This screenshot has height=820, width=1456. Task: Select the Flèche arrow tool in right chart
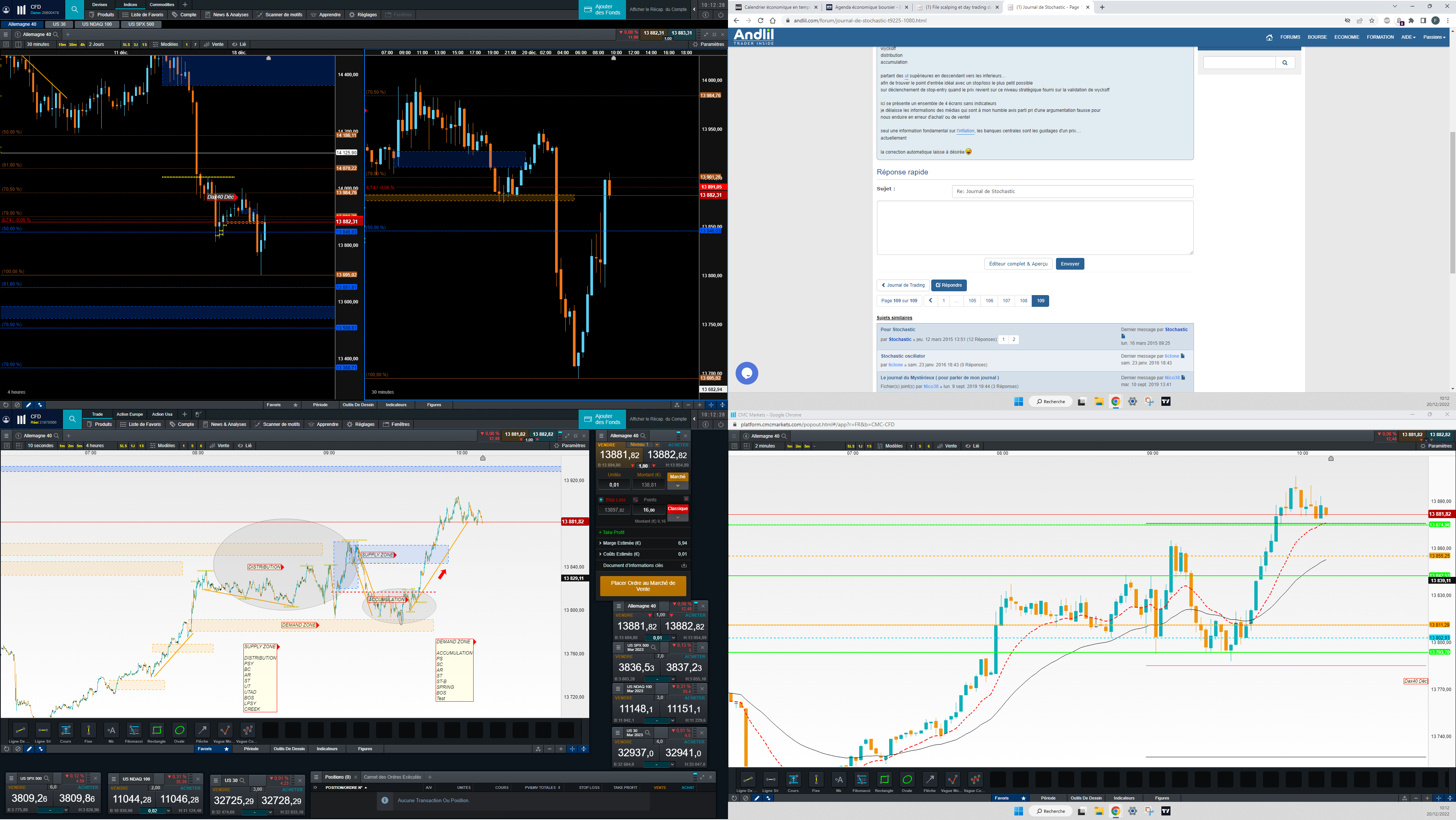click(930, 779)
